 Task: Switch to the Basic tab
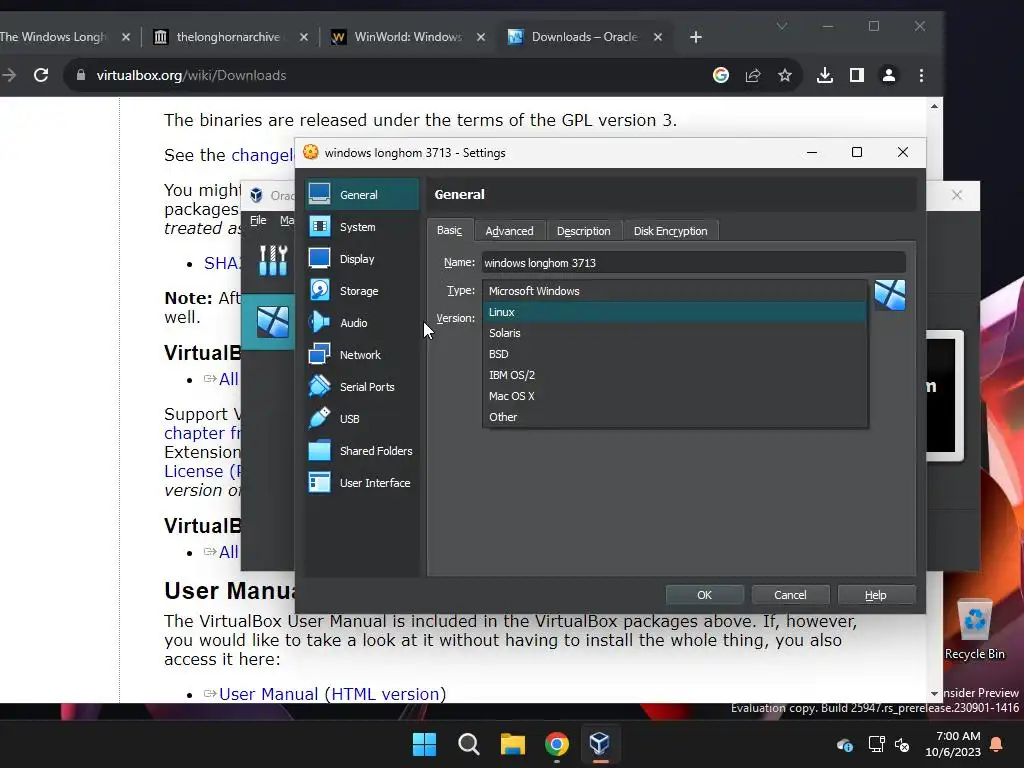point(449,231)
